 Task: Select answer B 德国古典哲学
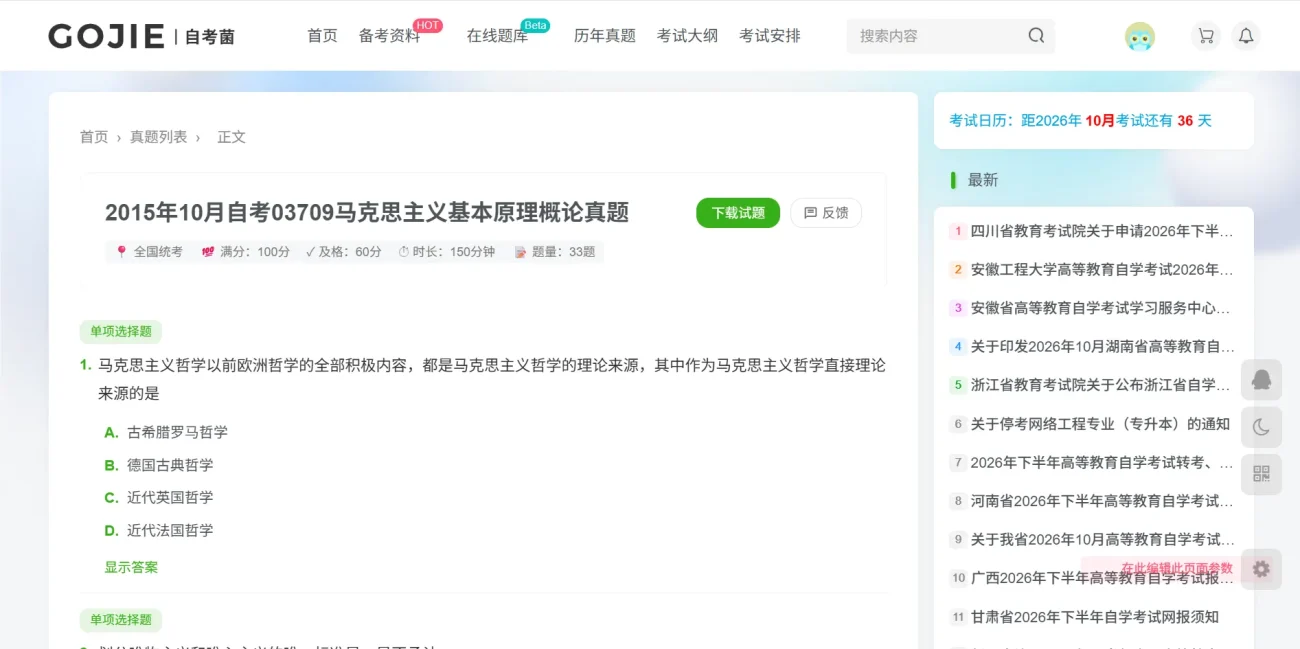159,465
